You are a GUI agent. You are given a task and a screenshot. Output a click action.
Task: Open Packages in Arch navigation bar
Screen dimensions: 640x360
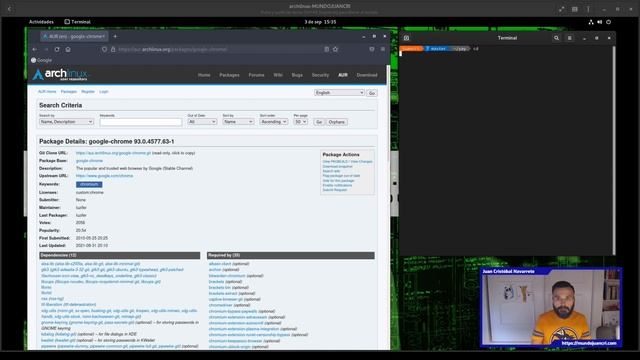(x=229, y=75)
